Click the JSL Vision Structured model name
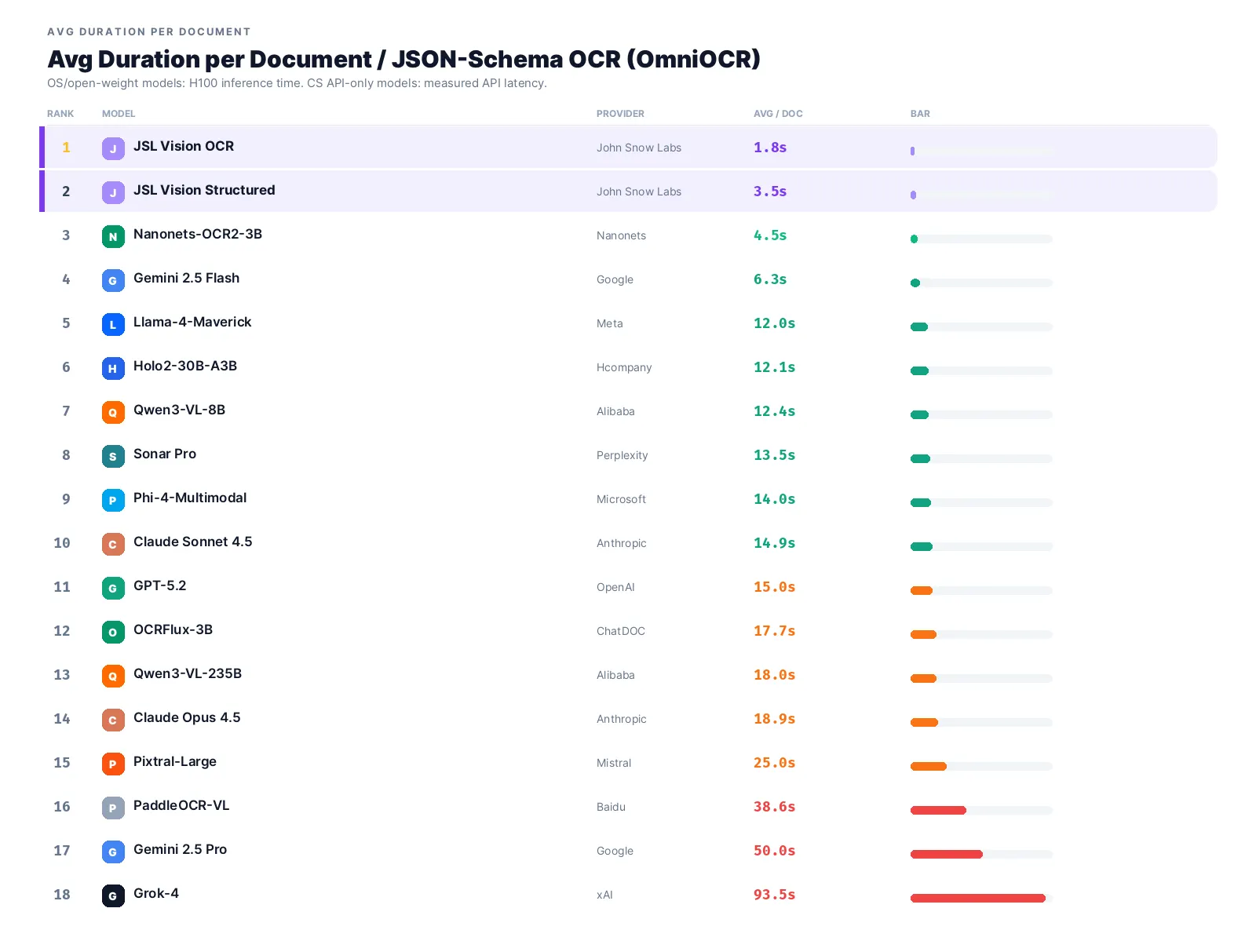 (204, 190)
